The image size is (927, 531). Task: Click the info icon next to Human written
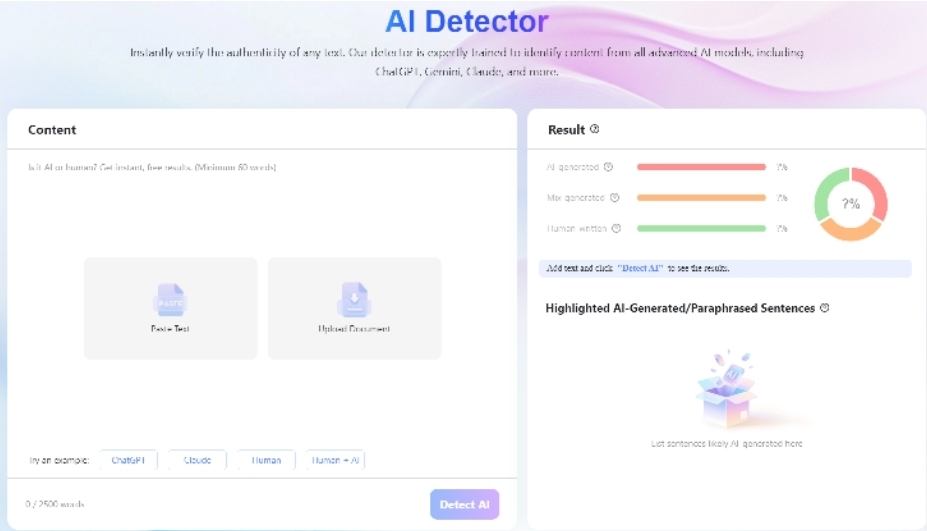coord(616,228)
